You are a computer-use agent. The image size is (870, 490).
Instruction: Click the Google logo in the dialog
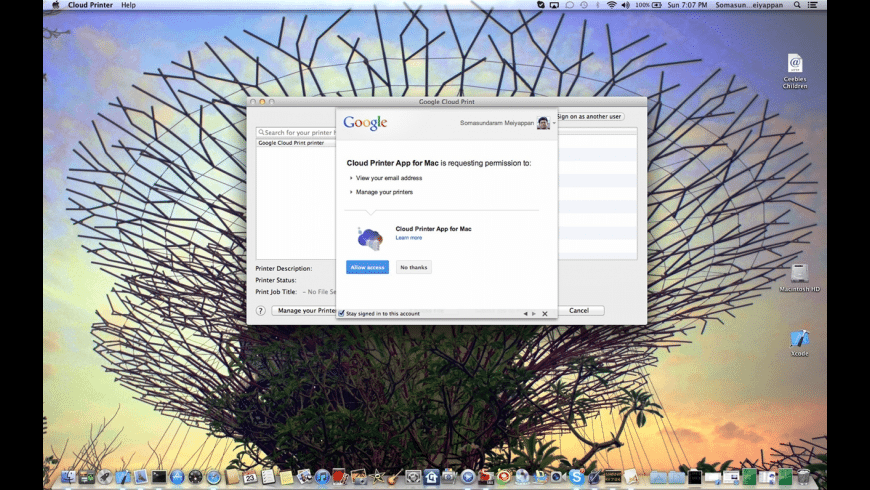point(365,123)
